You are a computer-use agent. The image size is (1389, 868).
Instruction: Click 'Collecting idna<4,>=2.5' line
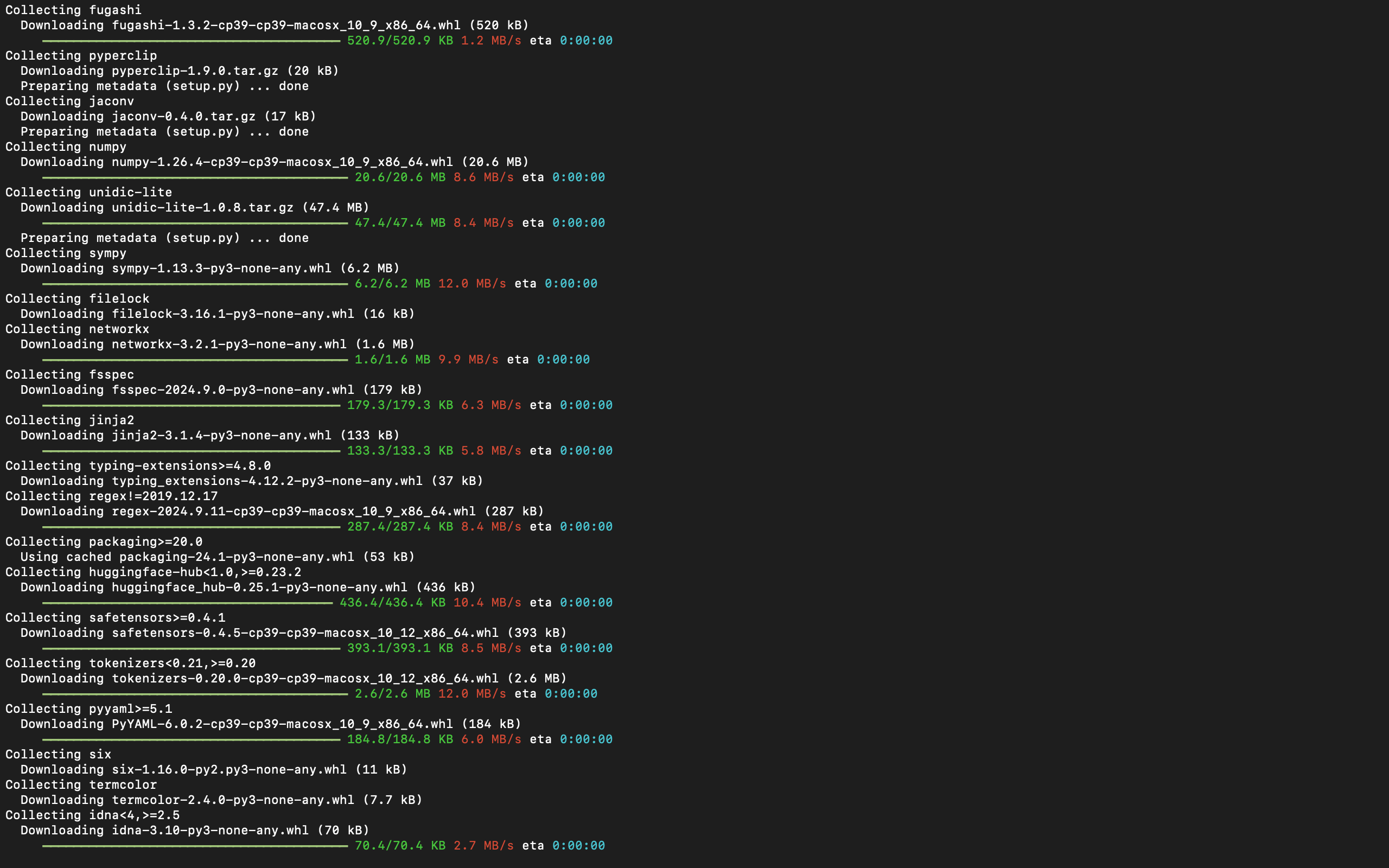[x=92, y=815]
